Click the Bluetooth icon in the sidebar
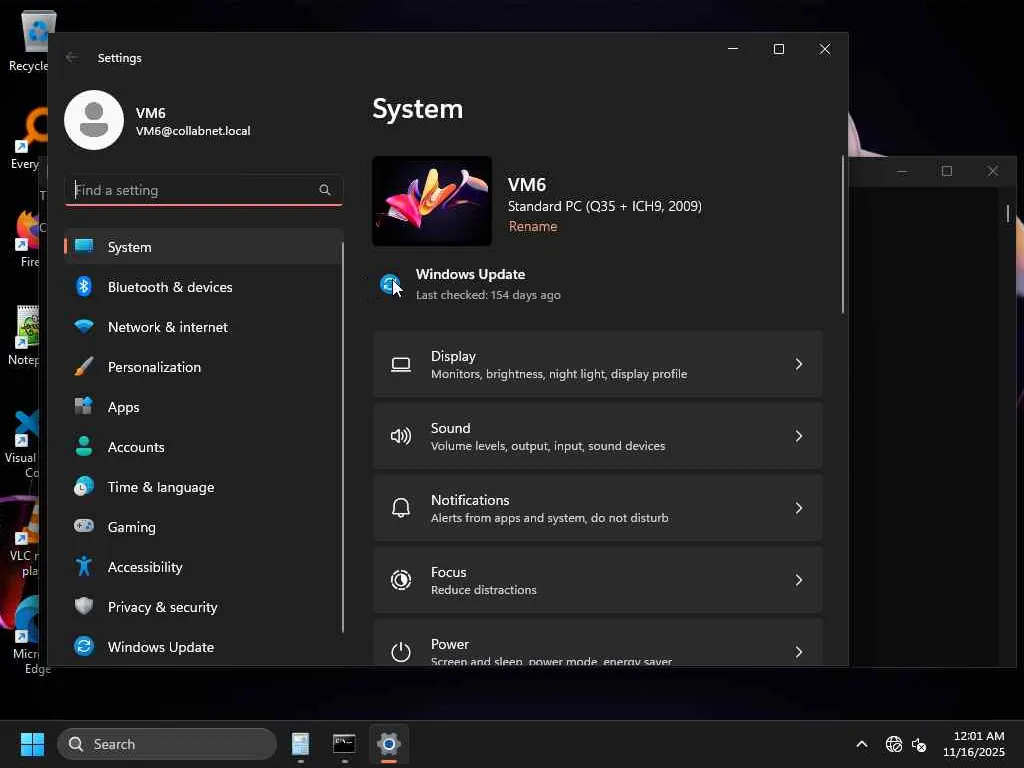Screen dimensions: 1024x768 coord(84,286)
